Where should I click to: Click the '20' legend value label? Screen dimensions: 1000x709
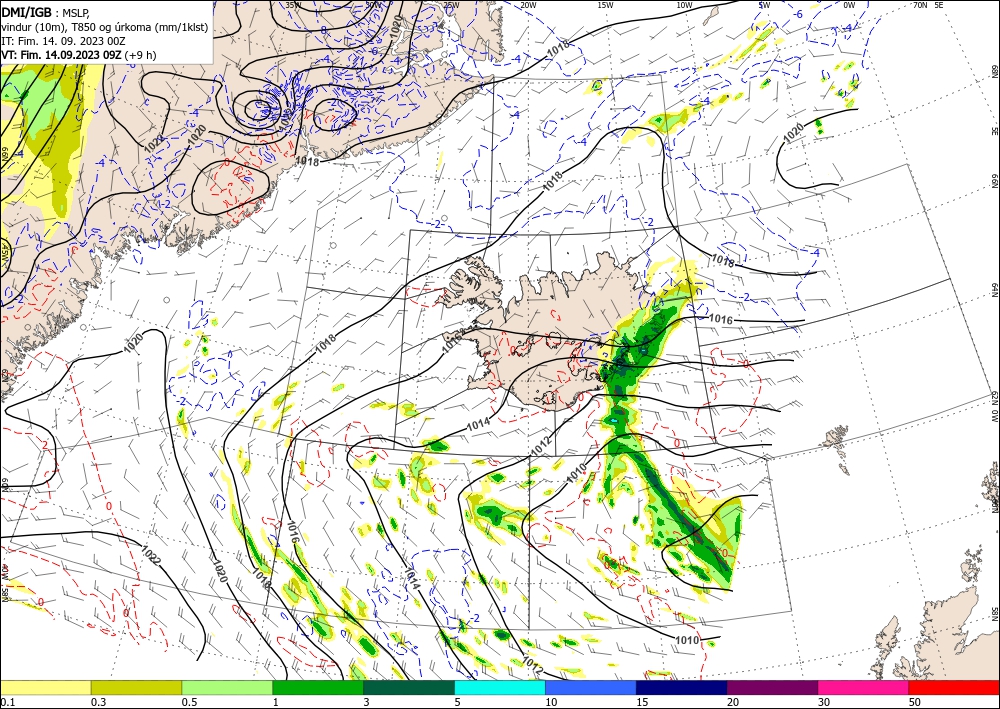point(733,702)
